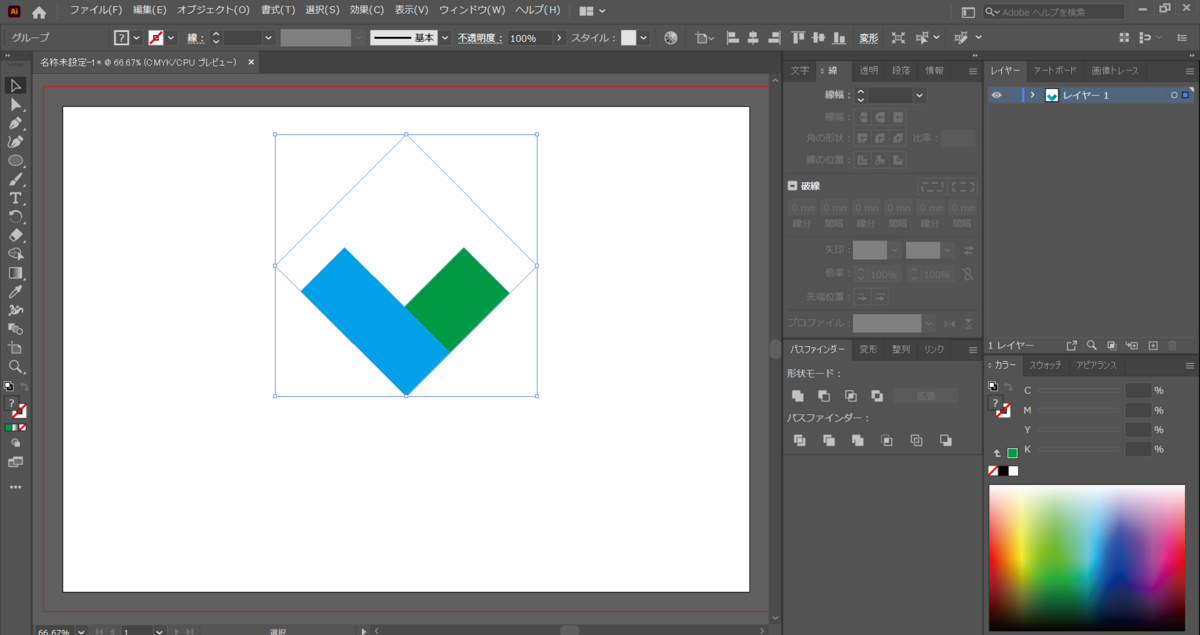The width and height of the screenshot is (1200, 635).
Task: Open the stroke color dropdown in control bar
Action: coord(171,37)
